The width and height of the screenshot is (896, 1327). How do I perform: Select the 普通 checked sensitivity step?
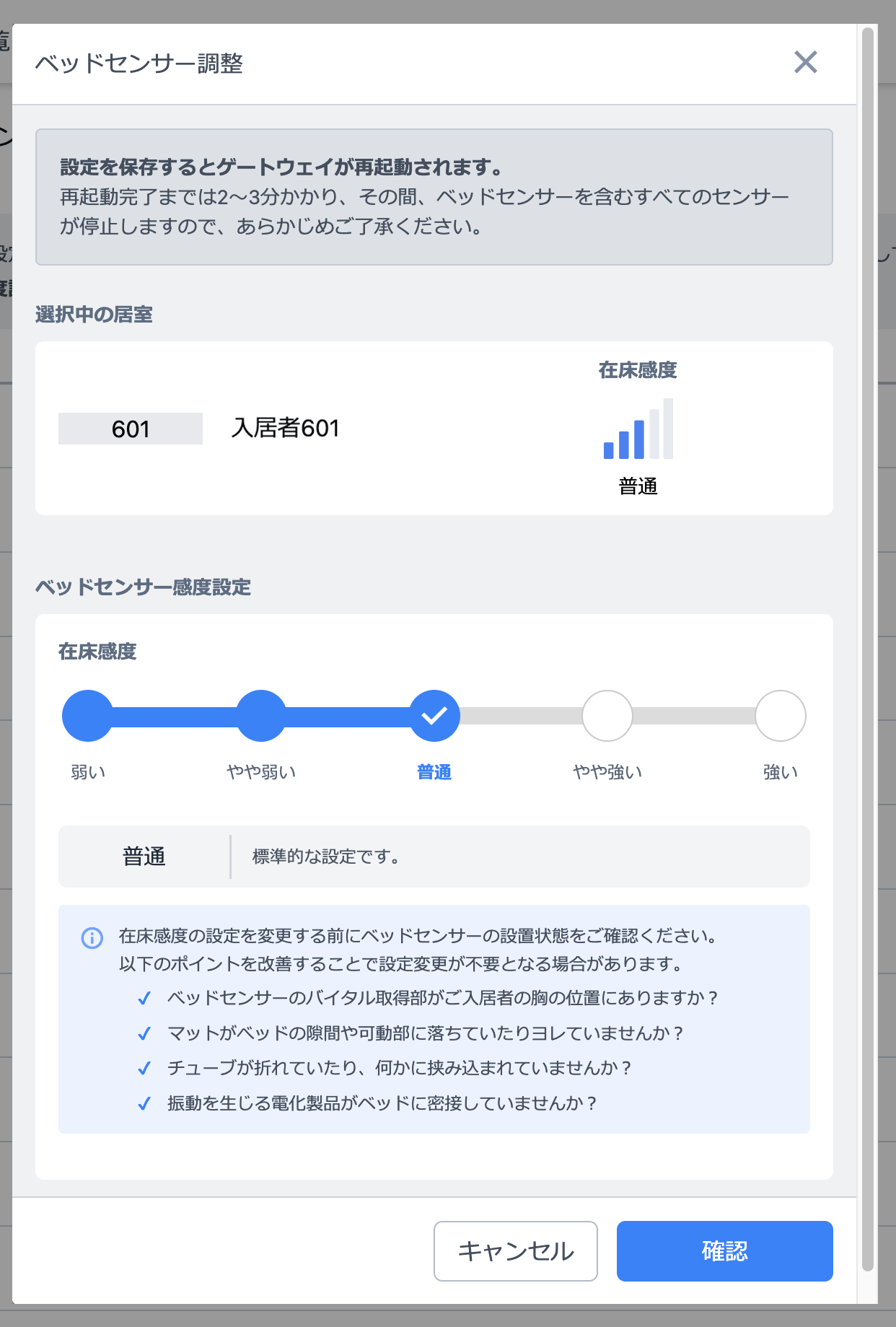click(434, 716)
